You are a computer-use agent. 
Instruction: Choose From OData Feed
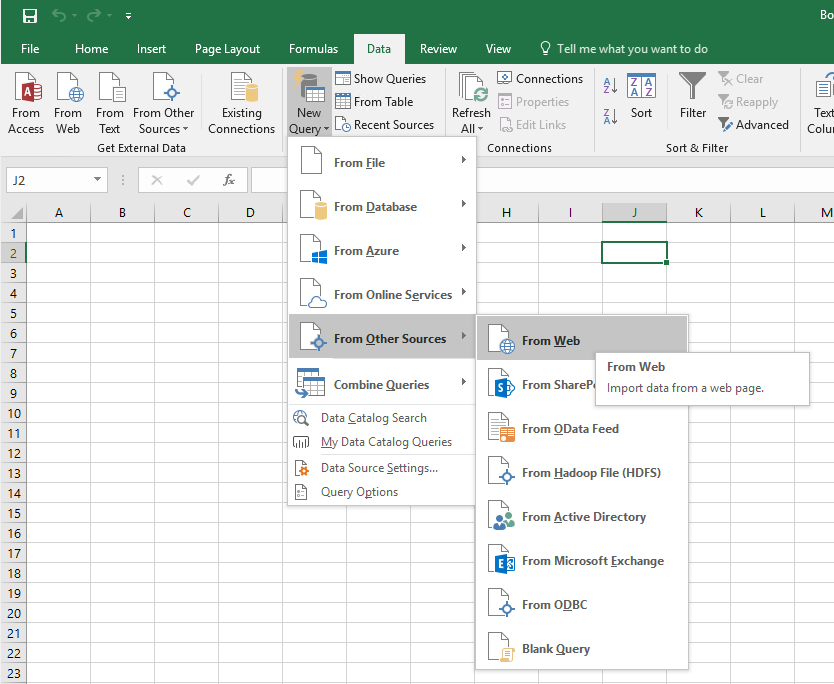click(582, 429)
